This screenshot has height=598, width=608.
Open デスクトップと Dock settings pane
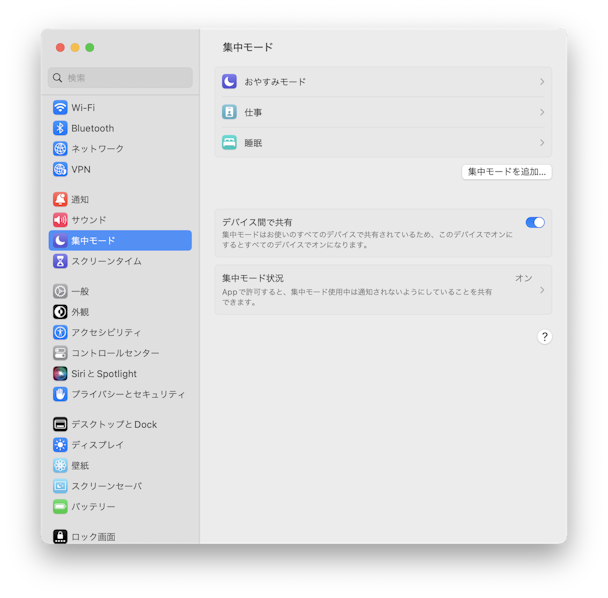pos(120,424)
